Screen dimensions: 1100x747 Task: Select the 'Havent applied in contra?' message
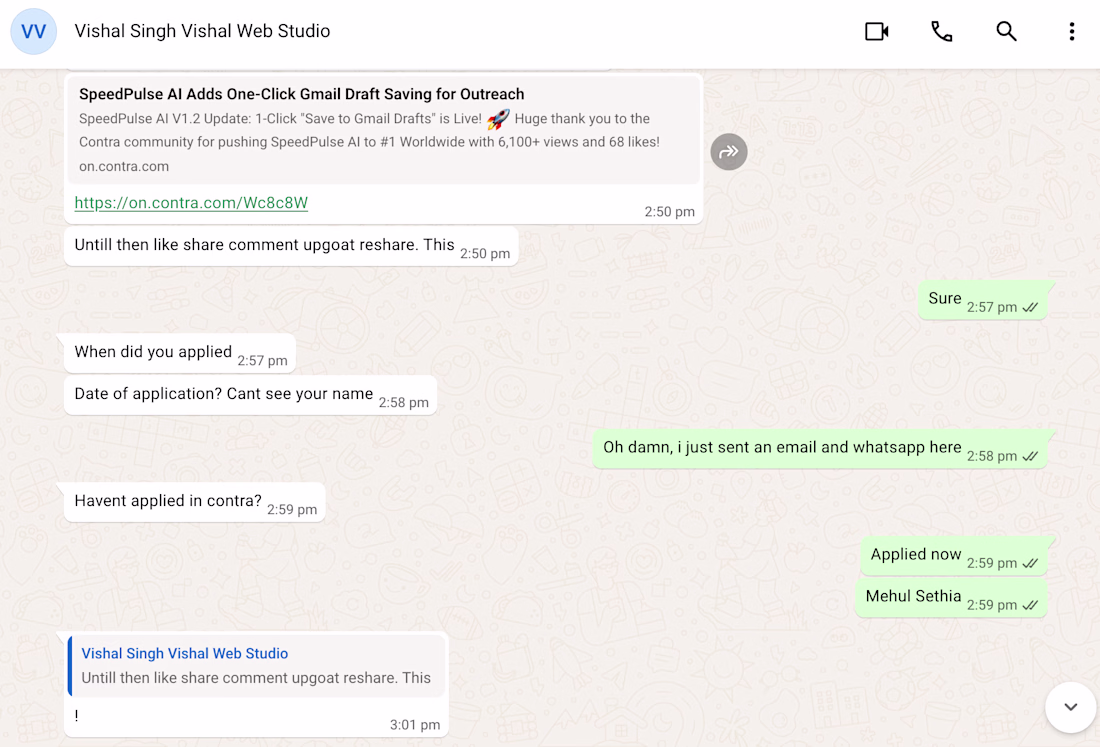pos(195,502)
